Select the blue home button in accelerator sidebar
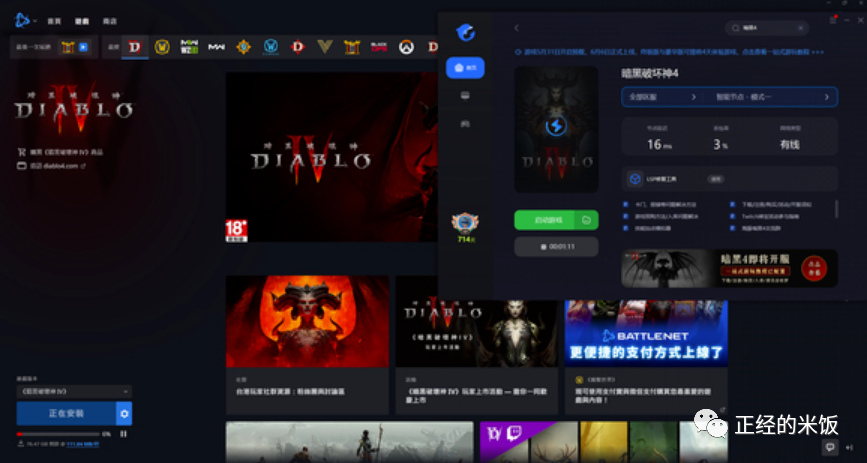 pyautogui.click(x=465, y=67)
